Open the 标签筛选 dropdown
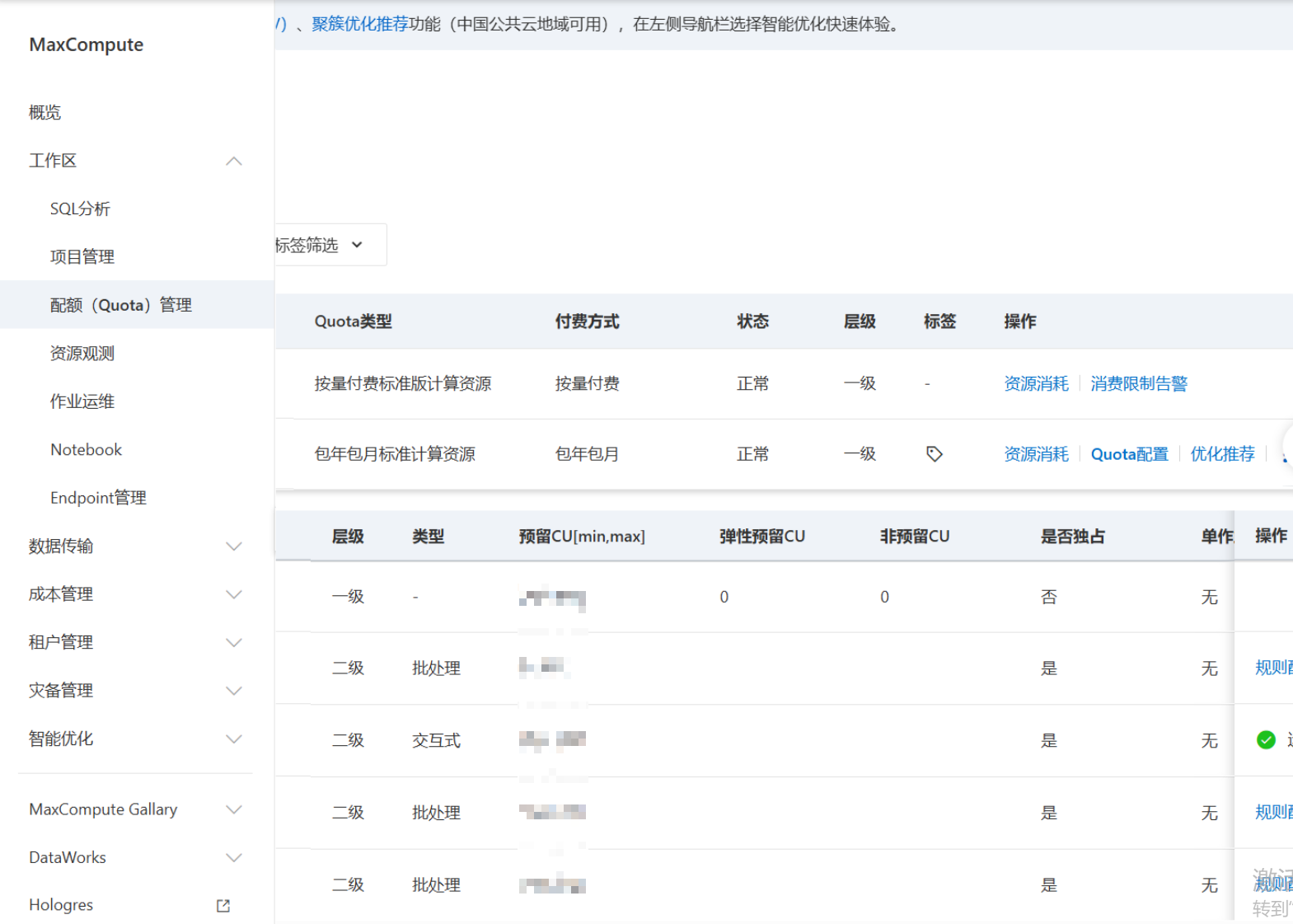This screenshot has width=1293, height=924. coord(330,245)
